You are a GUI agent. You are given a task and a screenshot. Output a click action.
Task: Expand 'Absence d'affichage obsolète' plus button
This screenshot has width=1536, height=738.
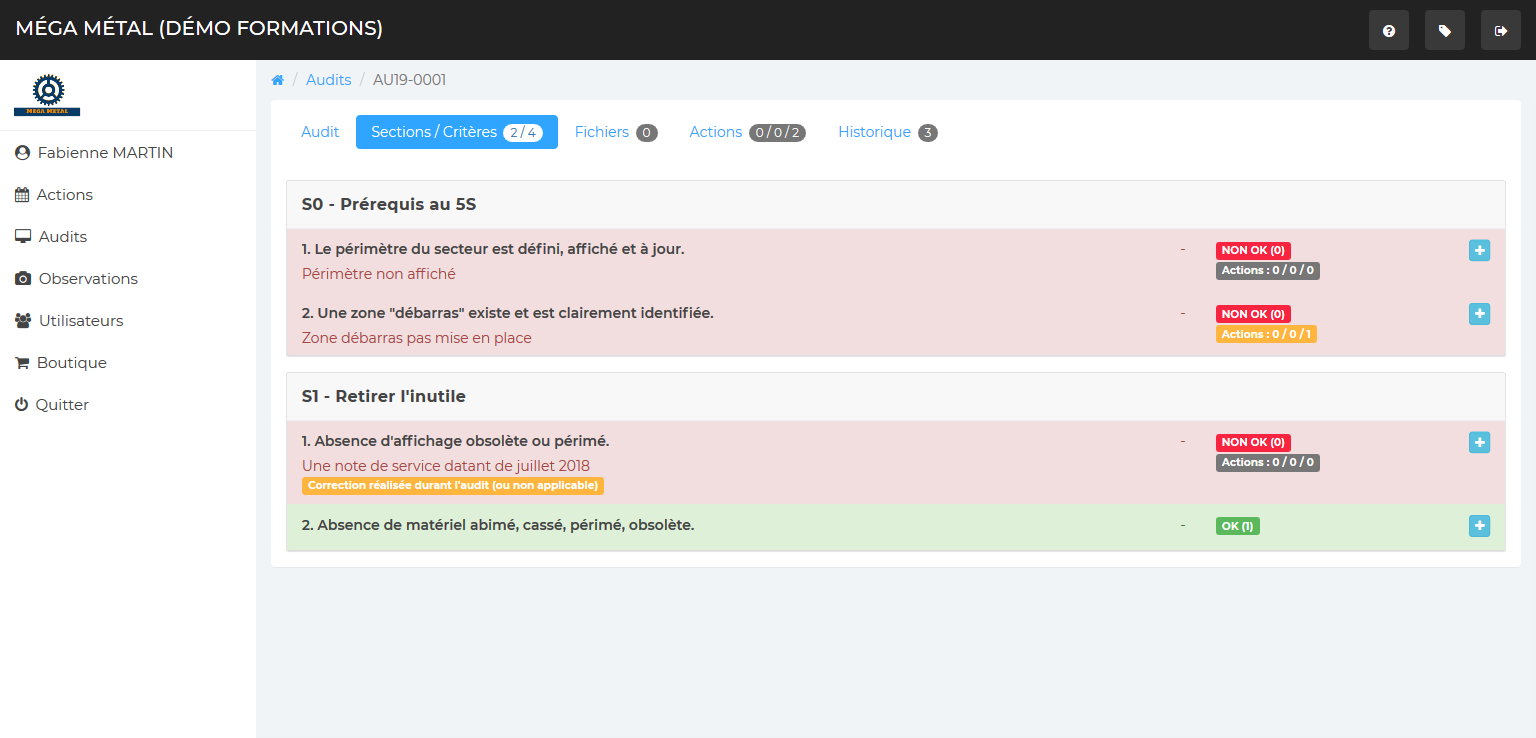coord(1479,442)
